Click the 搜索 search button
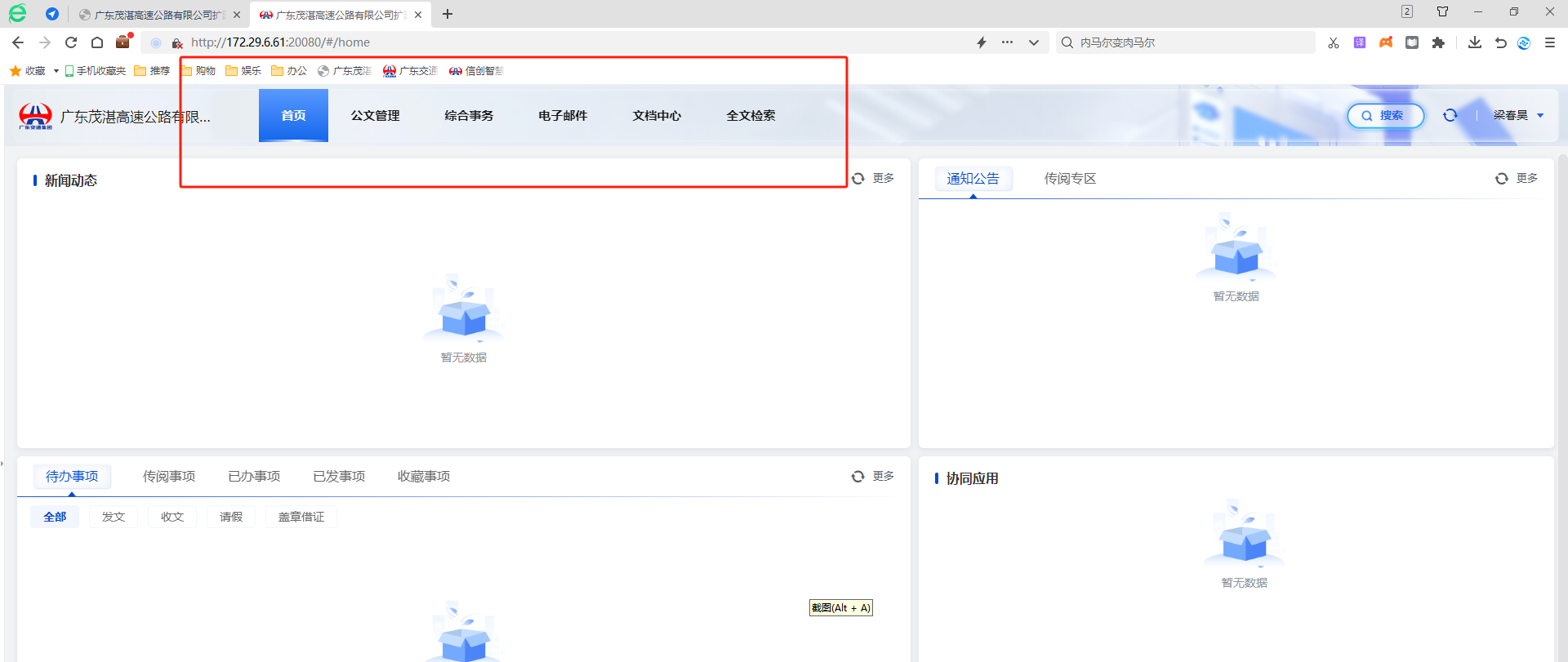This screenshot has width=1568, height=662. [x=1386, y=116]
